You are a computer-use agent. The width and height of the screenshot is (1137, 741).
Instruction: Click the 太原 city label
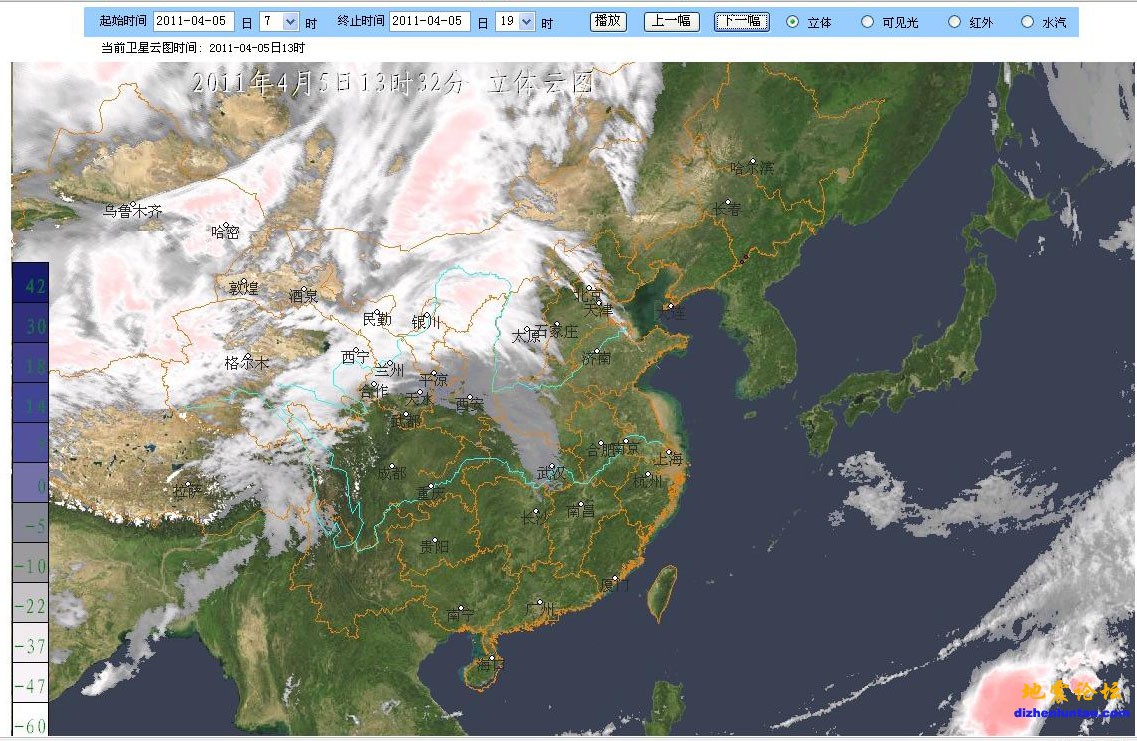(x=526, y=336)
